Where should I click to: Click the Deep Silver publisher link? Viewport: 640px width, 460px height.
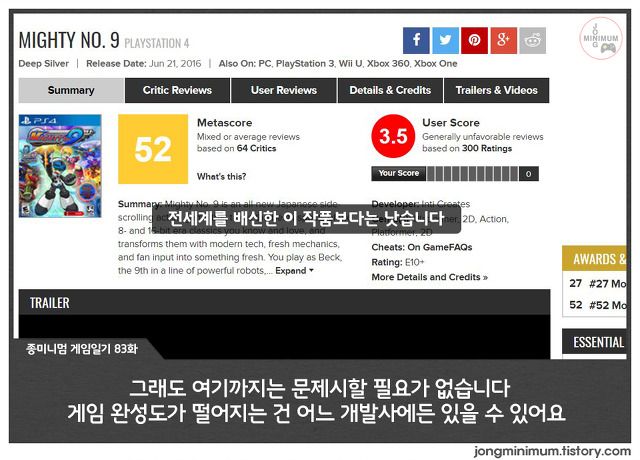tap(44, 64)
